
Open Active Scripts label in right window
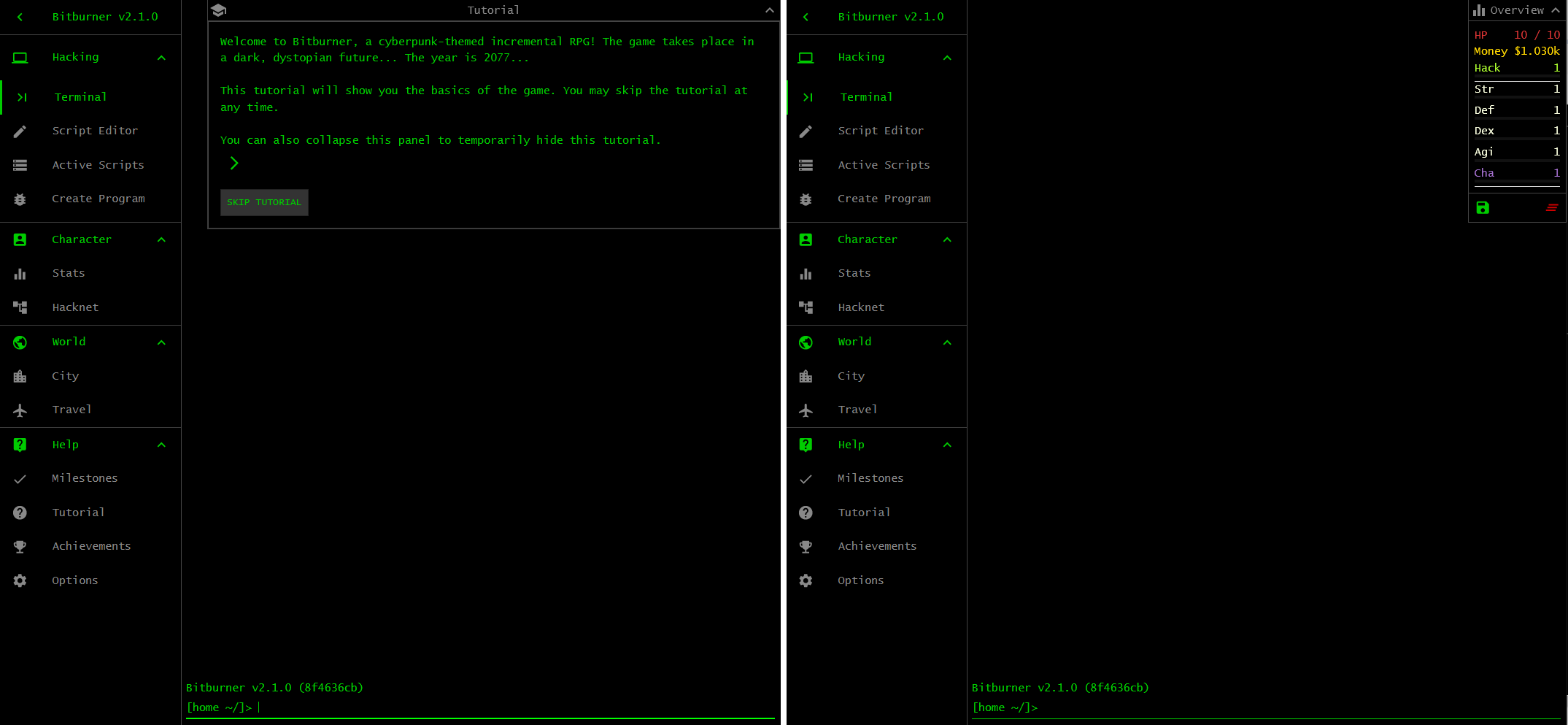click(x=884, y=165)
